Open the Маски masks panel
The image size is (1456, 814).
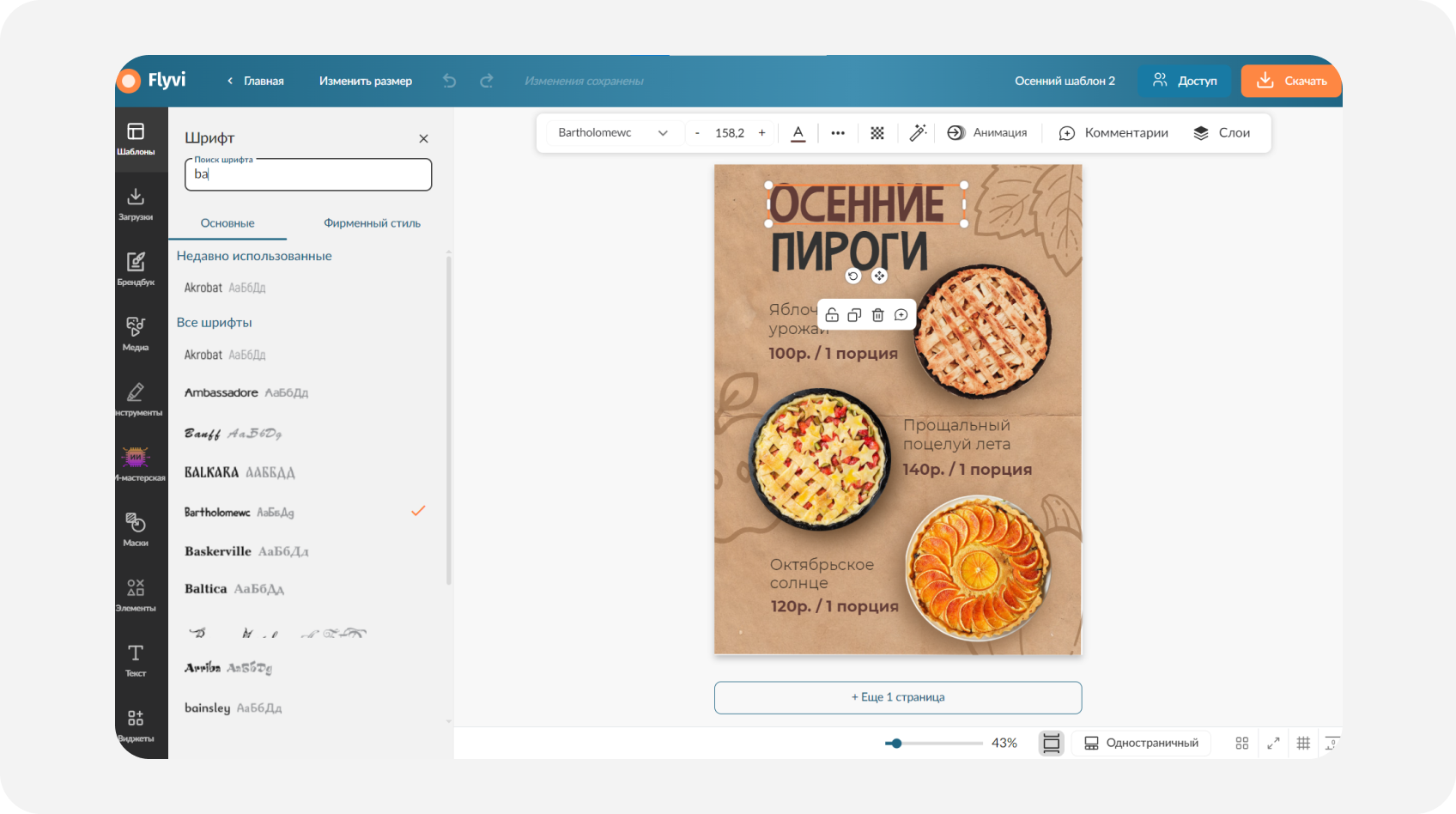(136, 530)
